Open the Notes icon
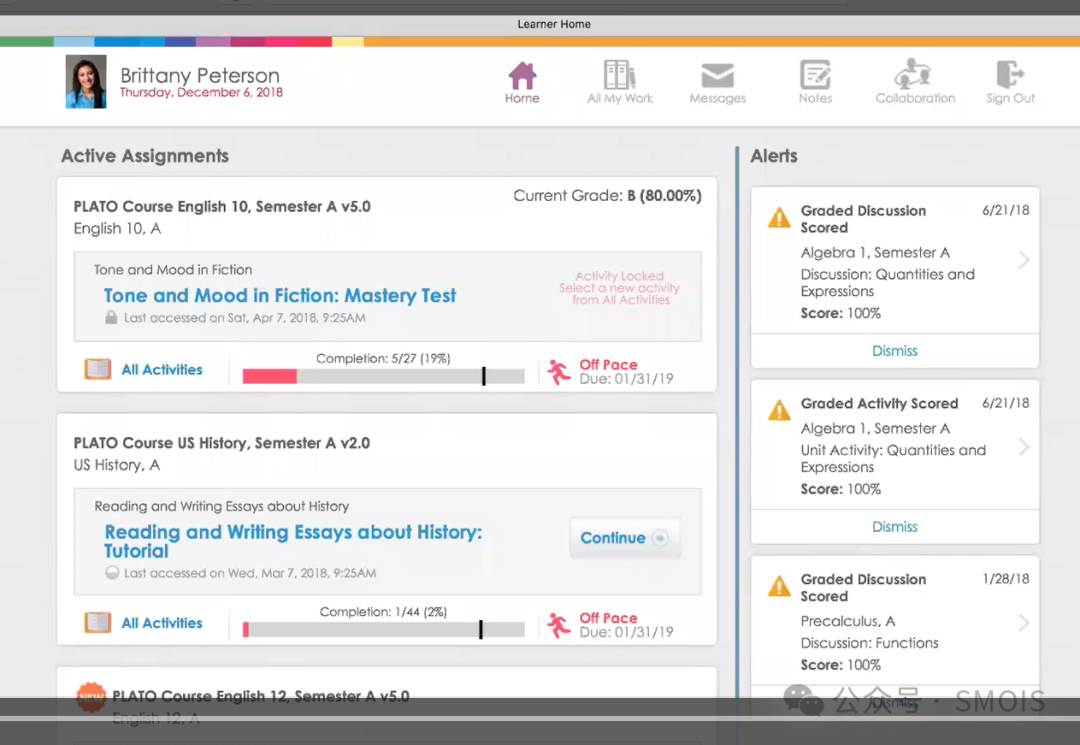The width and height of the screenshot is (1080, 745). 815,76
